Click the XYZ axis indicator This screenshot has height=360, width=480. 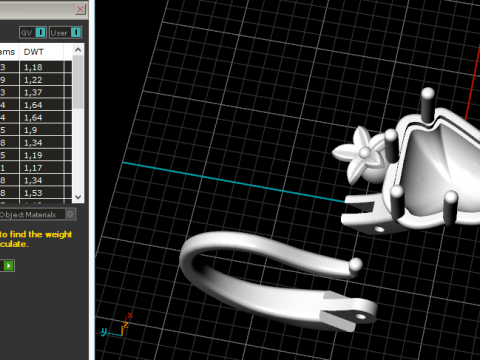click(x=117, y=325)
